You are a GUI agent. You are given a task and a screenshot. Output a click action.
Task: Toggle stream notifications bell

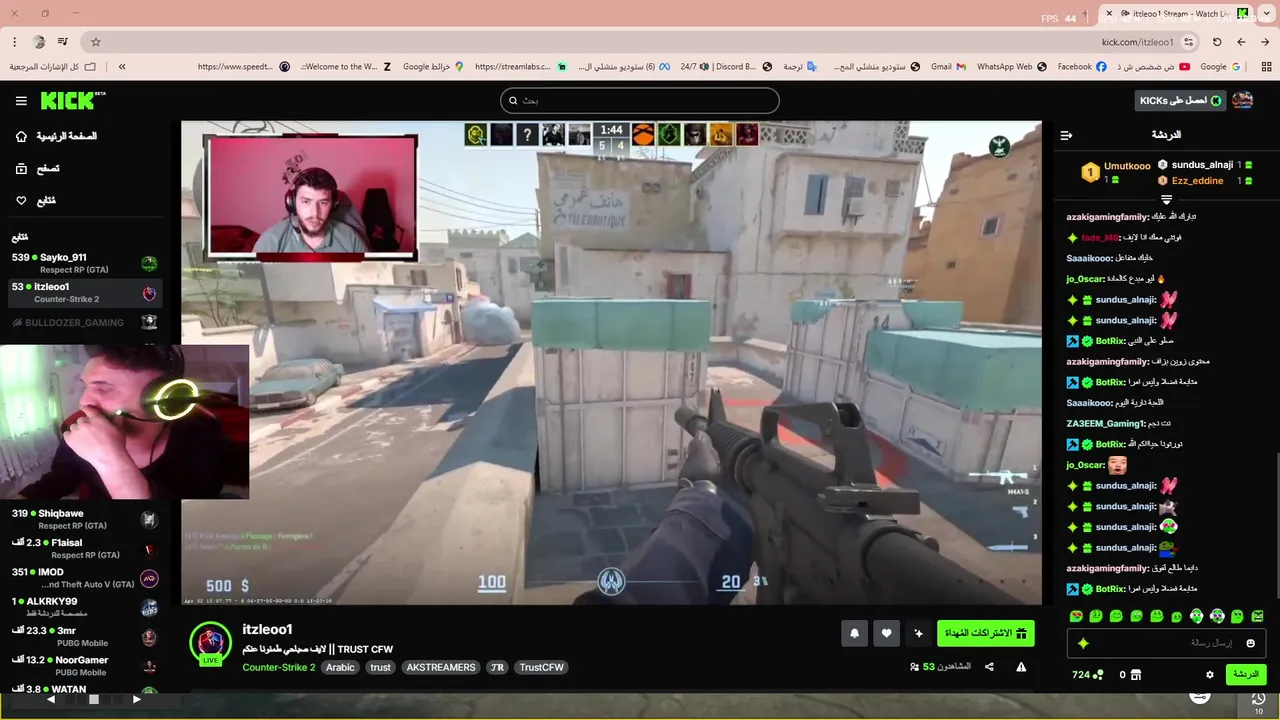854,633
